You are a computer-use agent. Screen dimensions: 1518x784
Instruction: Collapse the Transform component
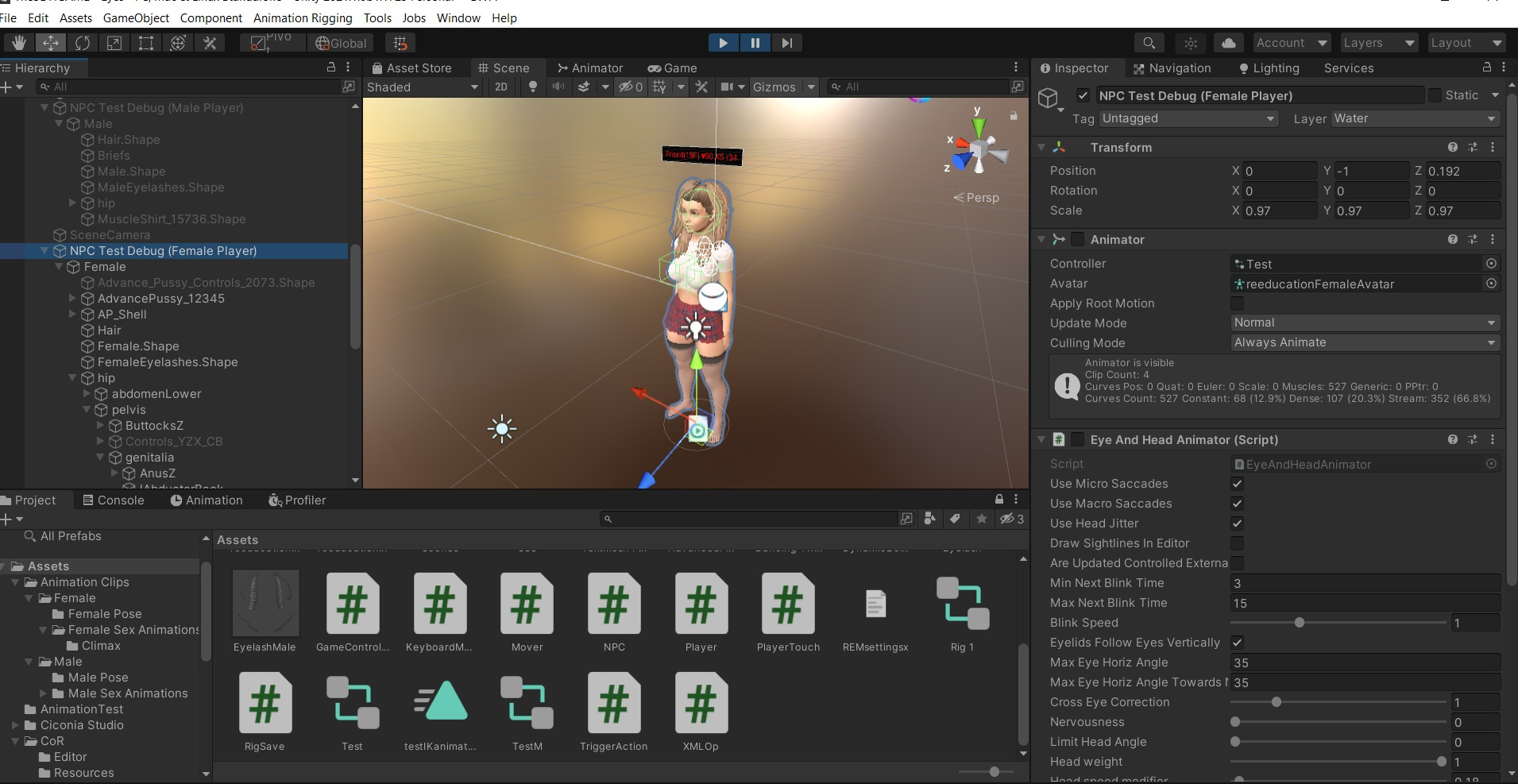tap(1041, 148)
